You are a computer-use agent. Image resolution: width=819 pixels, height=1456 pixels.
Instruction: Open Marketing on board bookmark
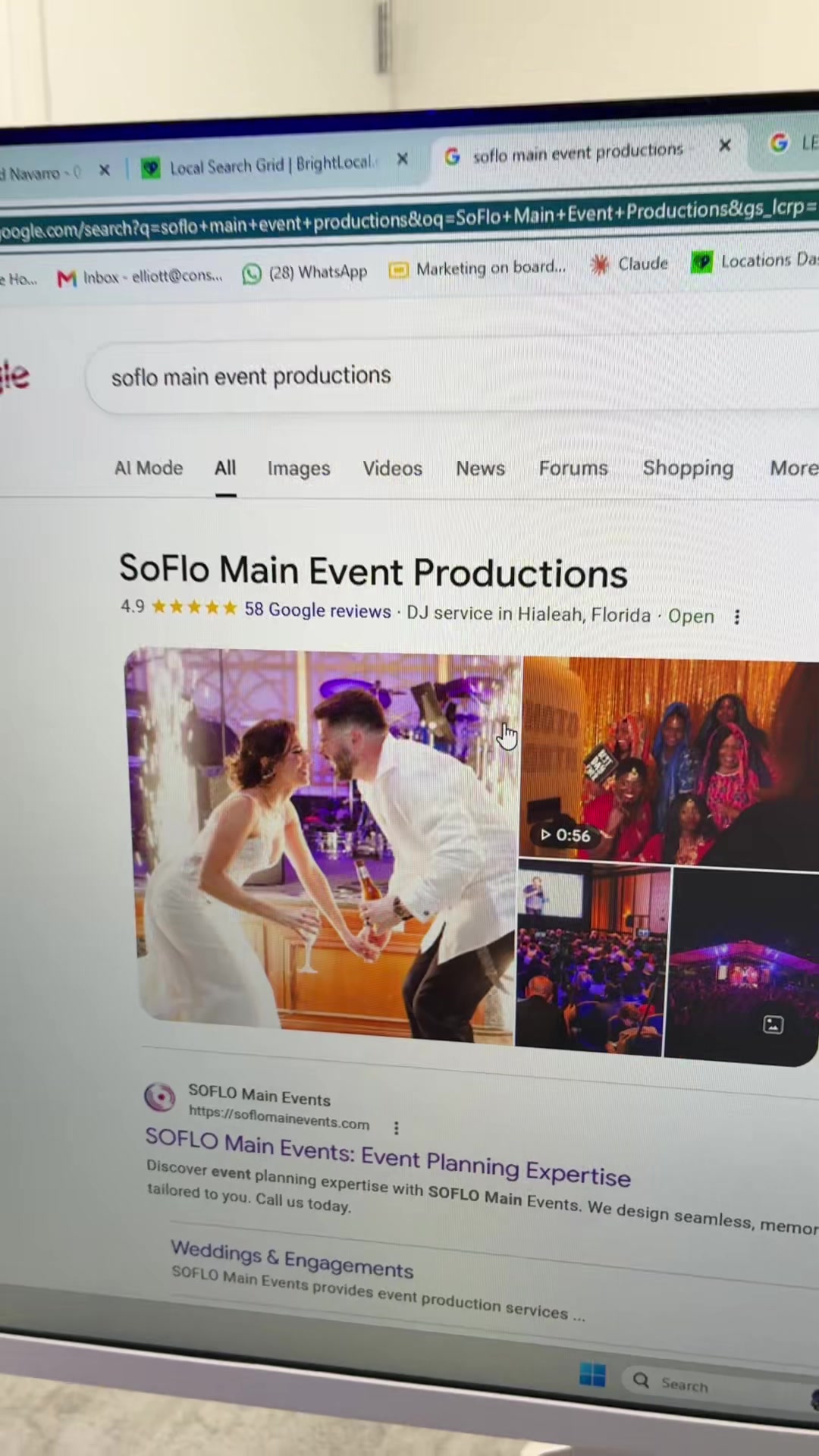[477, 268]
